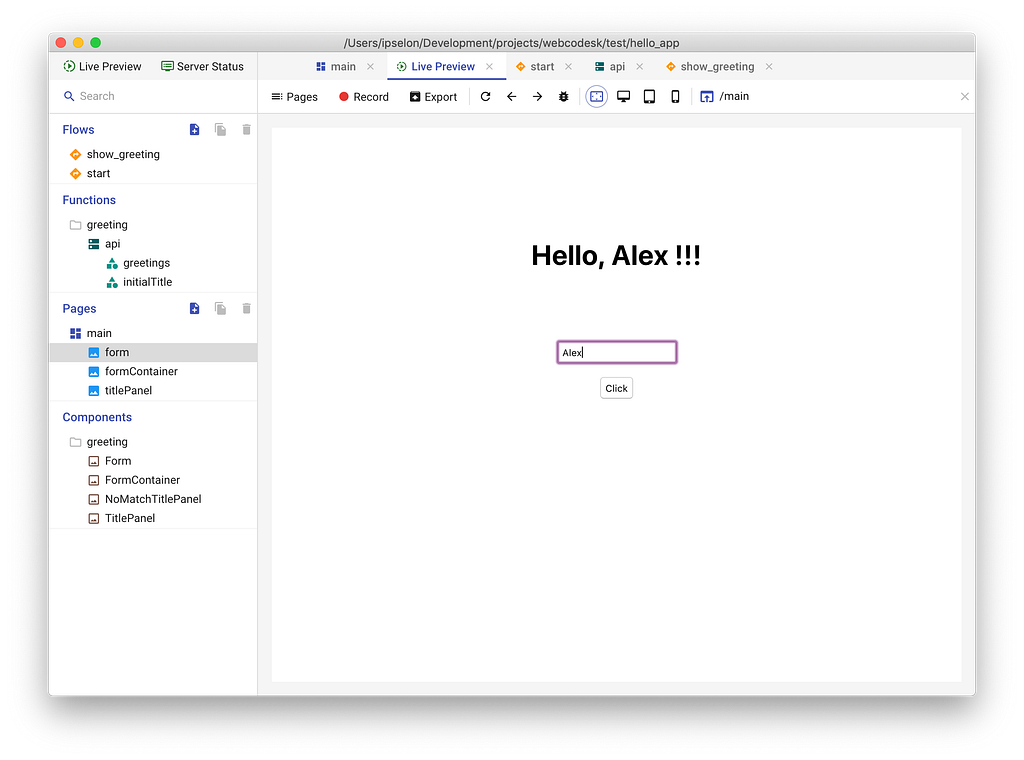Select the FormContainer component

(x=142, y=480)
